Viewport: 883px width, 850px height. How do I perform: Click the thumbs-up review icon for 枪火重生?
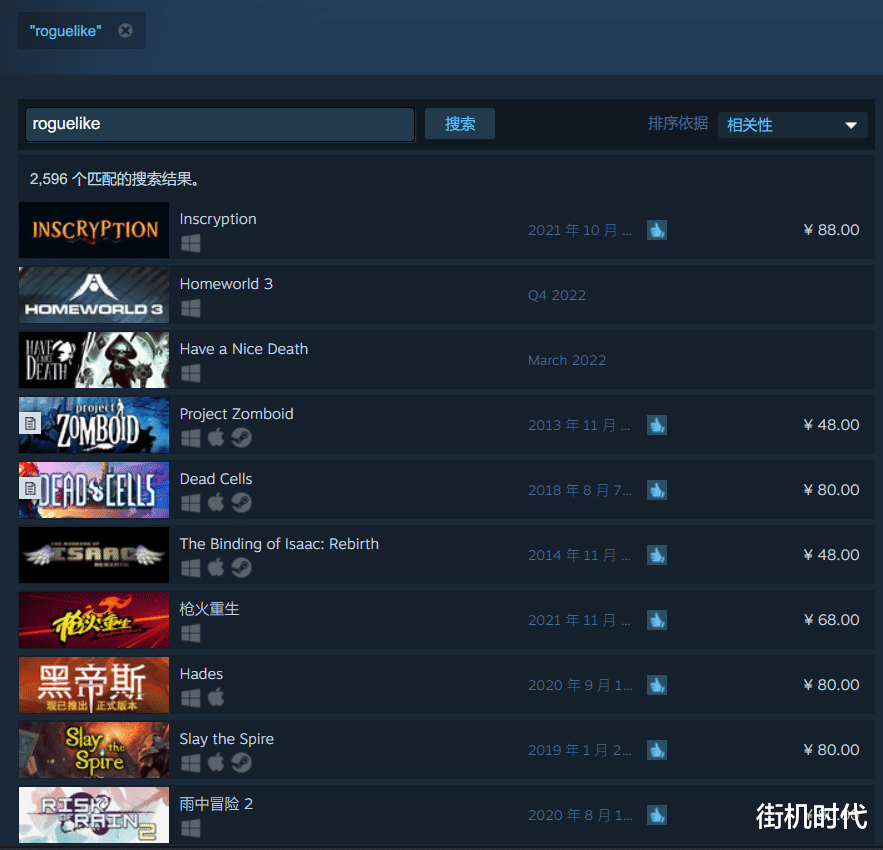(657, 620)
